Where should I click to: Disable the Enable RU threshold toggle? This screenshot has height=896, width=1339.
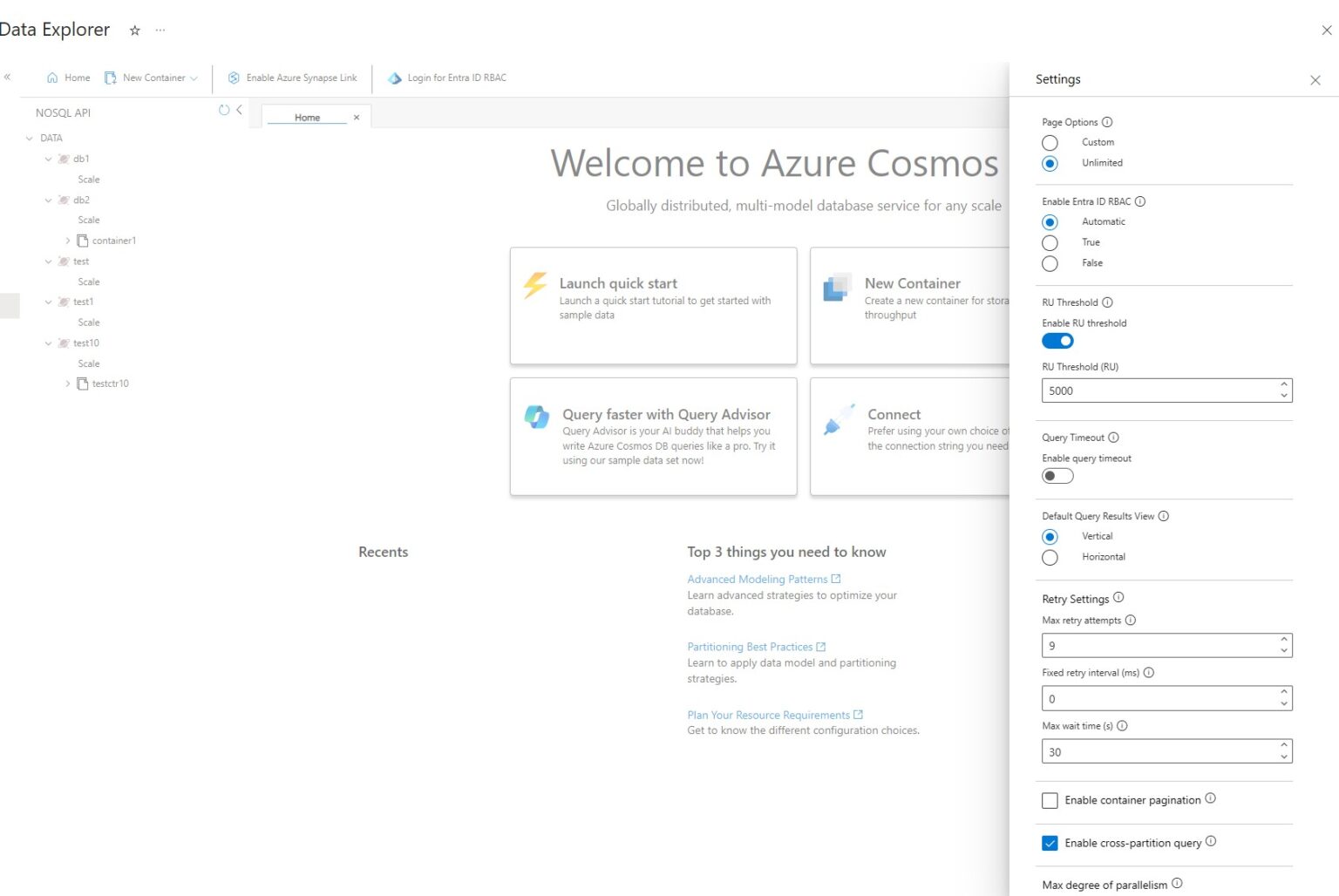[x=1057, y=341]
